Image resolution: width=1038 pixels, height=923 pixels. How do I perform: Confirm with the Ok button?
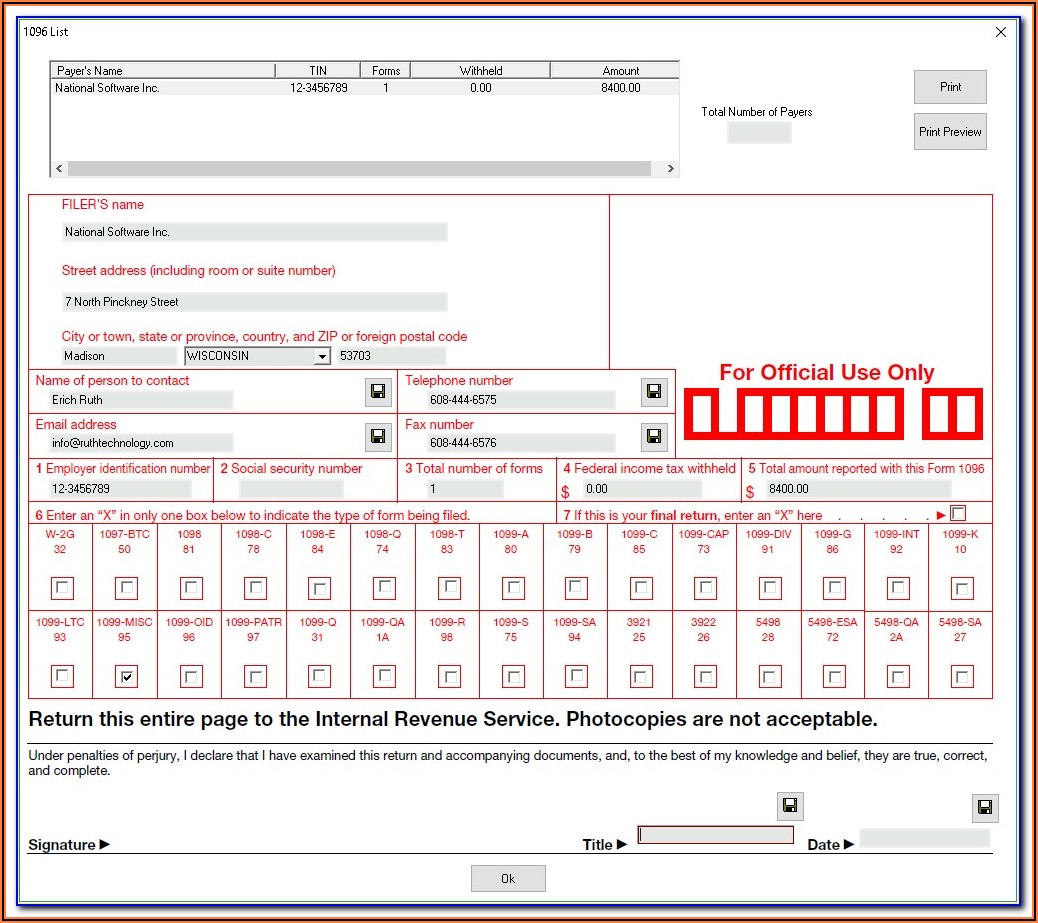508,878
